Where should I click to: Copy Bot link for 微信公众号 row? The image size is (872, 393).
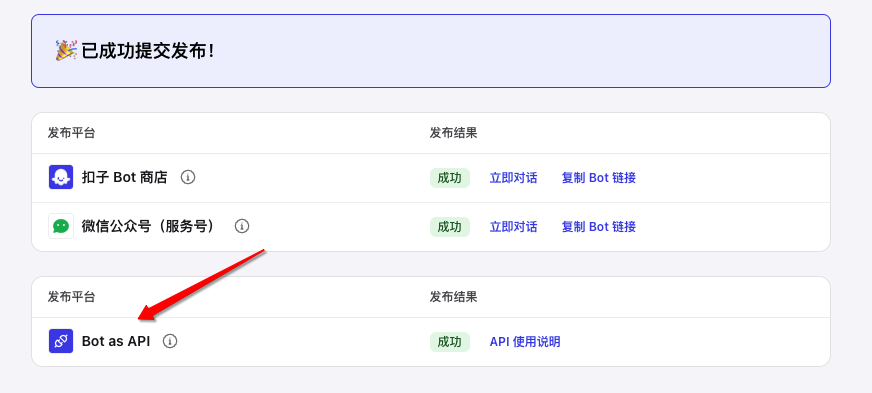pyautogui.click(x=598, y=227)
